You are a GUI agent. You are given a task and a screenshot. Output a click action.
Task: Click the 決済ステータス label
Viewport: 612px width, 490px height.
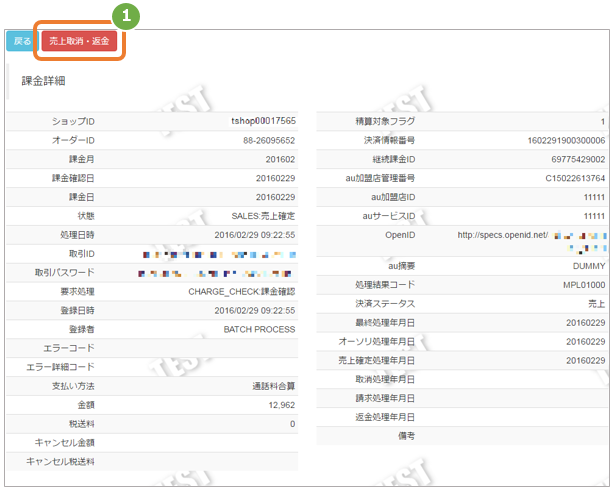click(x=385, y=304)
